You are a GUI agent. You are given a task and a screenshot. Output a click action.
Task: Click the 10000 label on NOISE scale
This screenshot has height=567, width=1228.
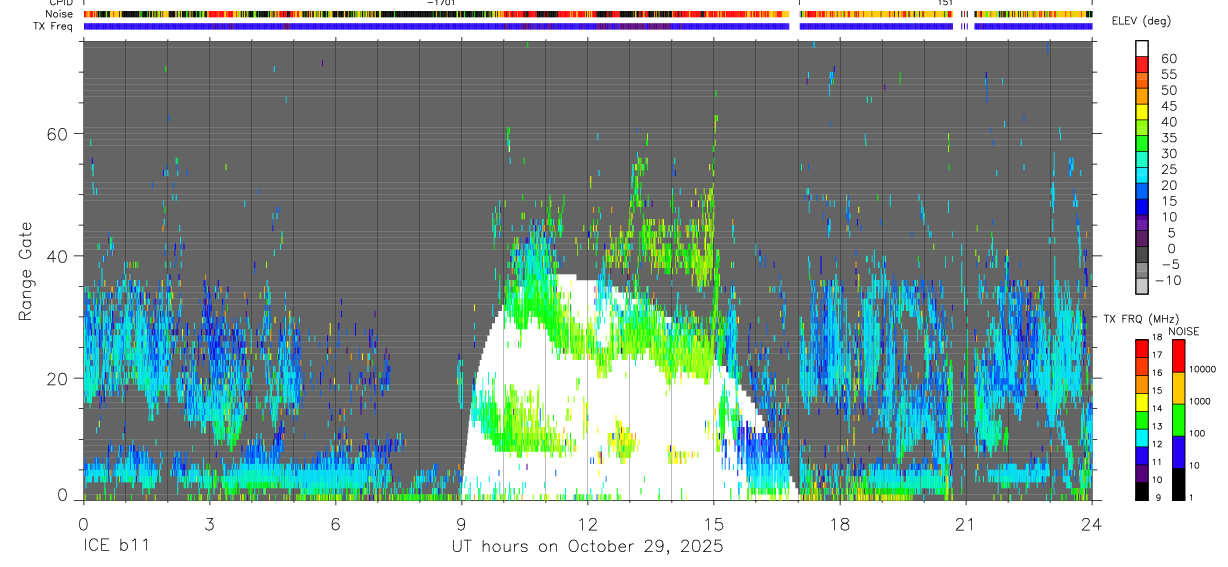[x=1201, y=369]
